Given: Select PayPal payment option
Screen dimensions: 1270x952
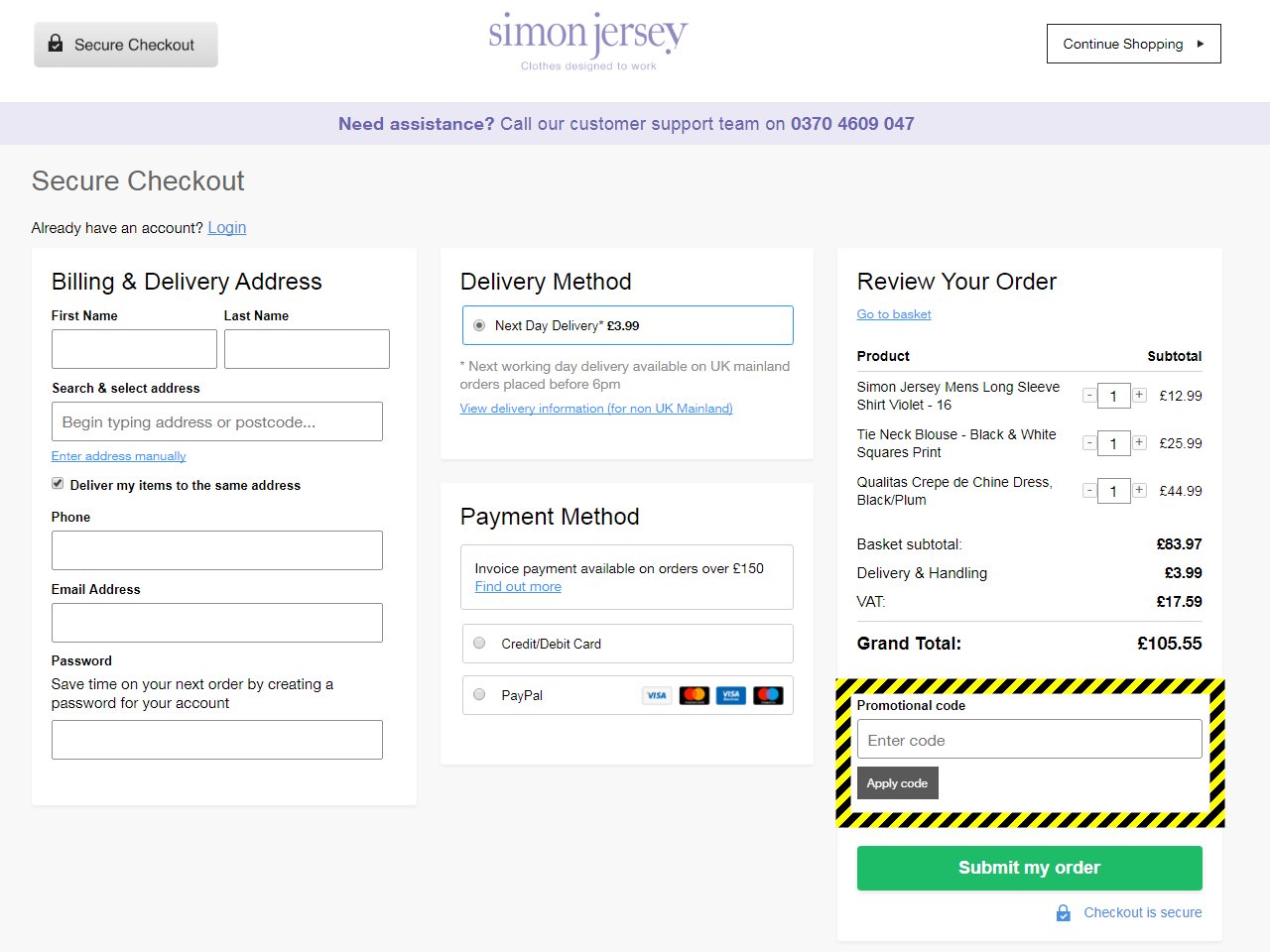Looking at the screenshot, I should click(479, 694).
